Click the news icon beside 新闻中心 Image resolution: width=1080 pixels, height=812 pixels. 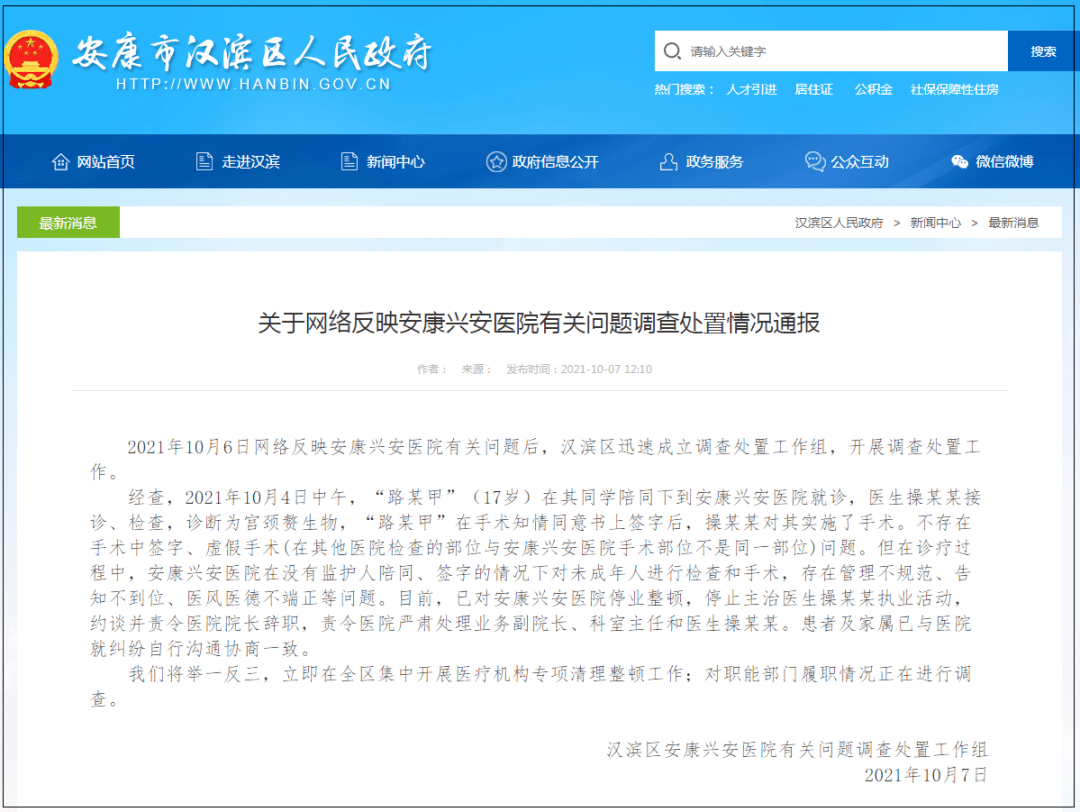pyautogui.click(x=349, y=162)
